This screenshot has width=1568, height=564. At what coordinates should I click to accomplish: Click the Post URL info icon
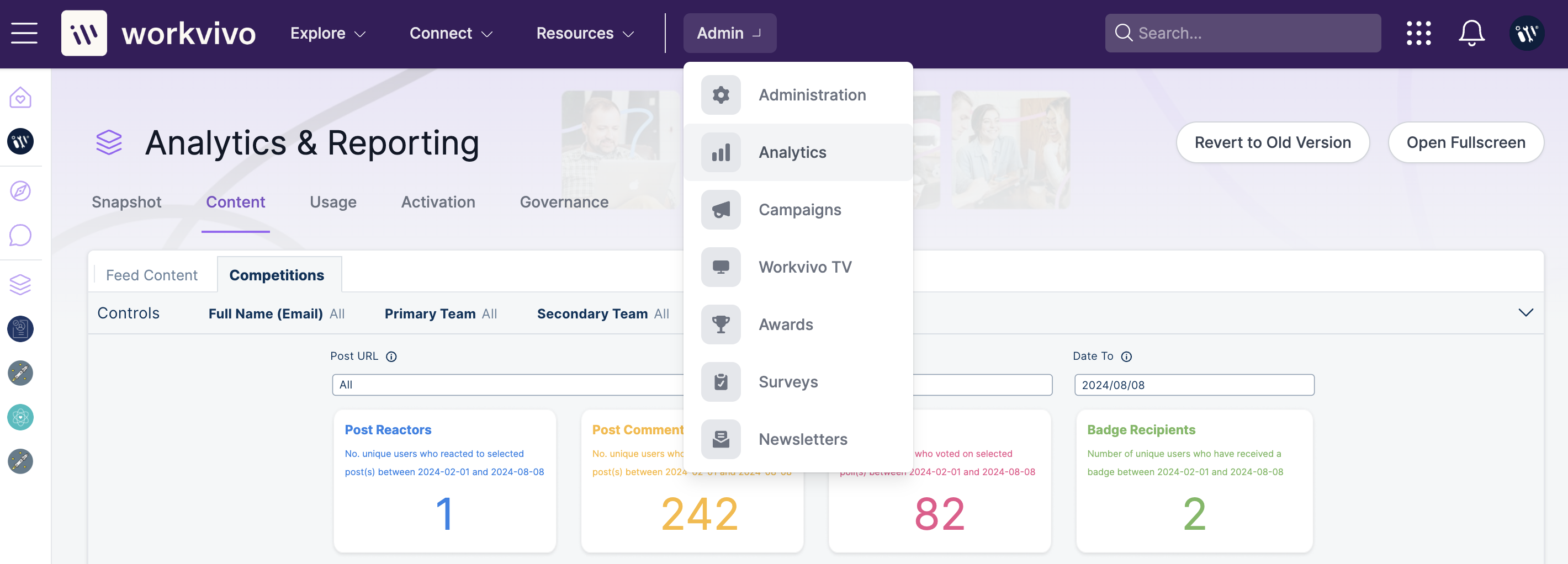tap(391, 357)
